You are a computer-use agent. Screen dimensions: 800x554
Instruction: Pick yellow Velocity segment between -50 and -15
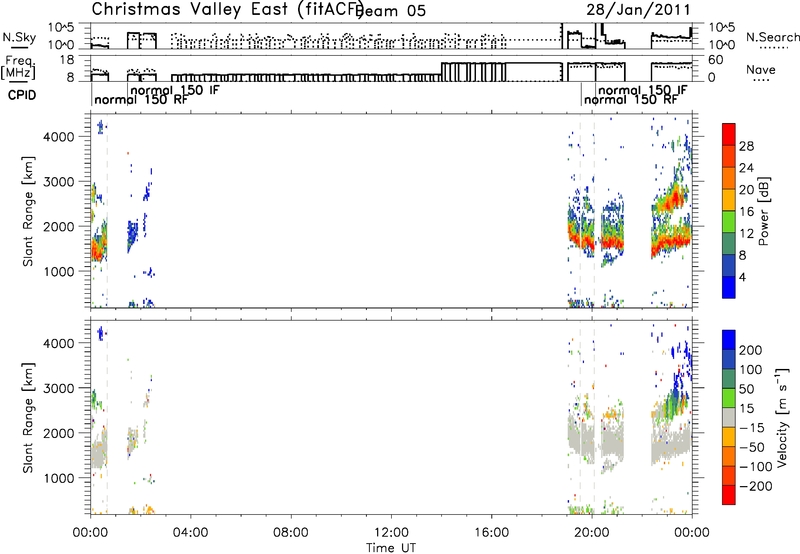pyautogui.click(x=729, y=437)
